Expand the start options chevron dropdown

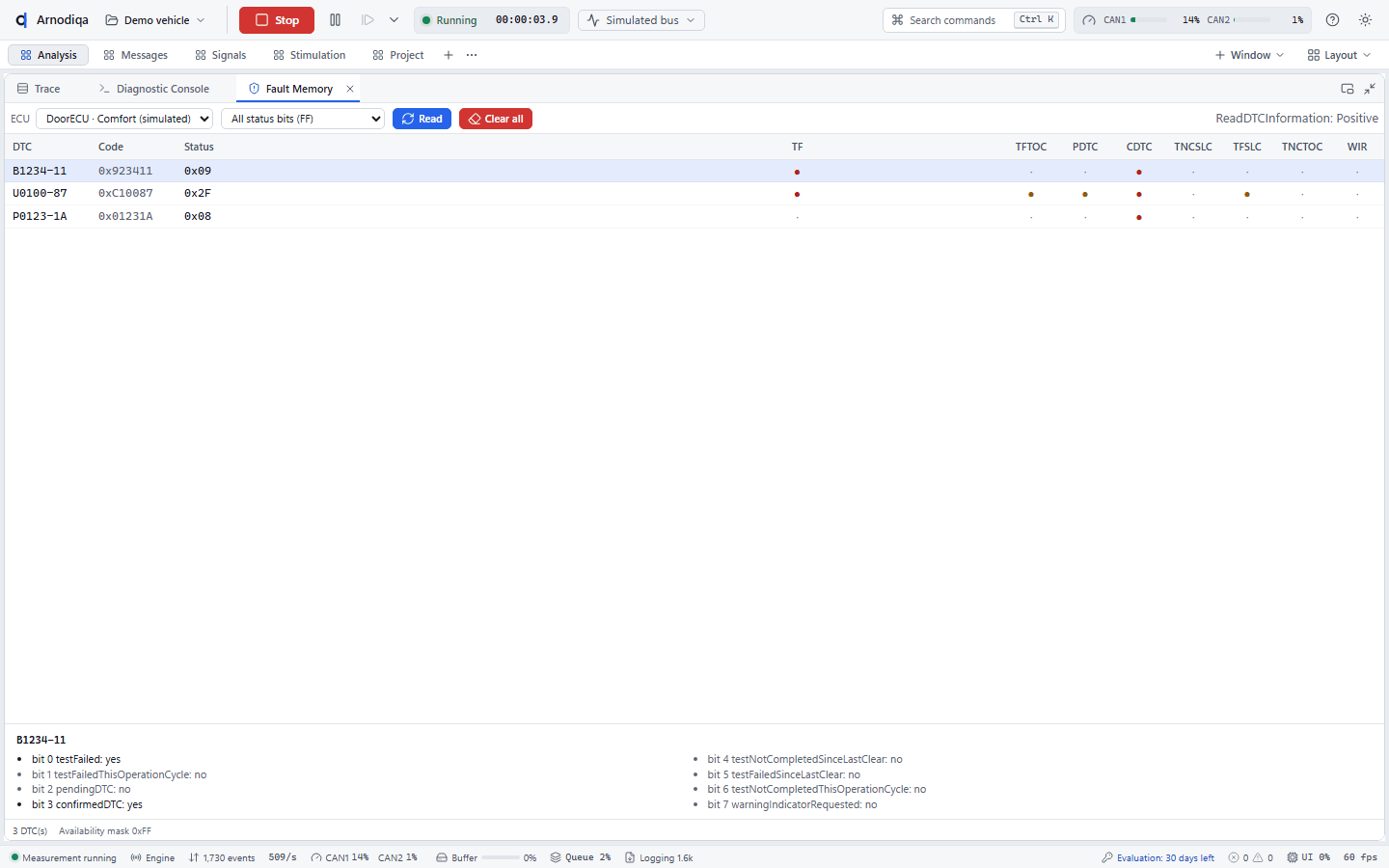point(394,20)
